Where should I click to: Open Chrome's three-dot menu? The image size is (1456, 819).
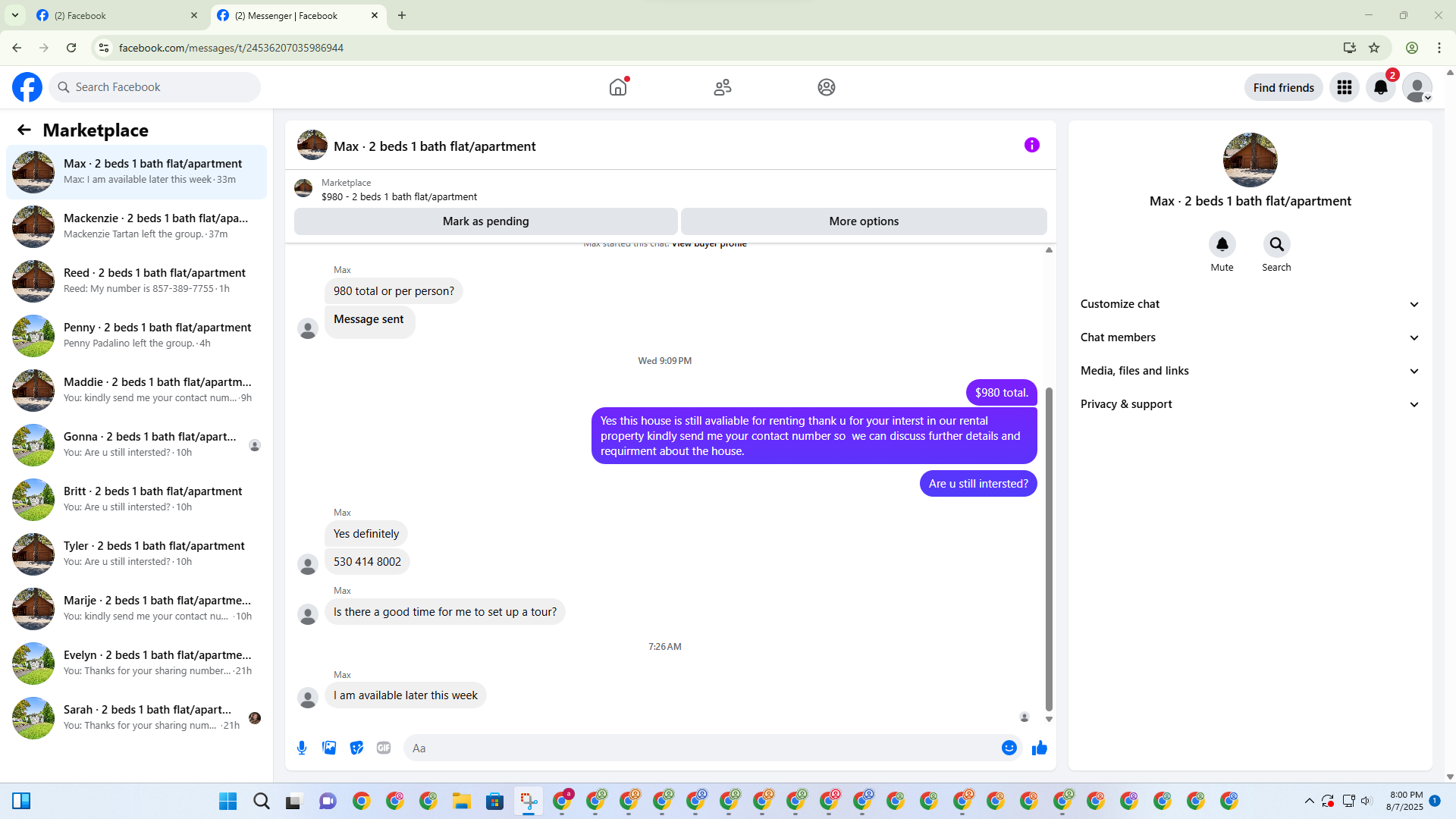(x=1439, y=48)
